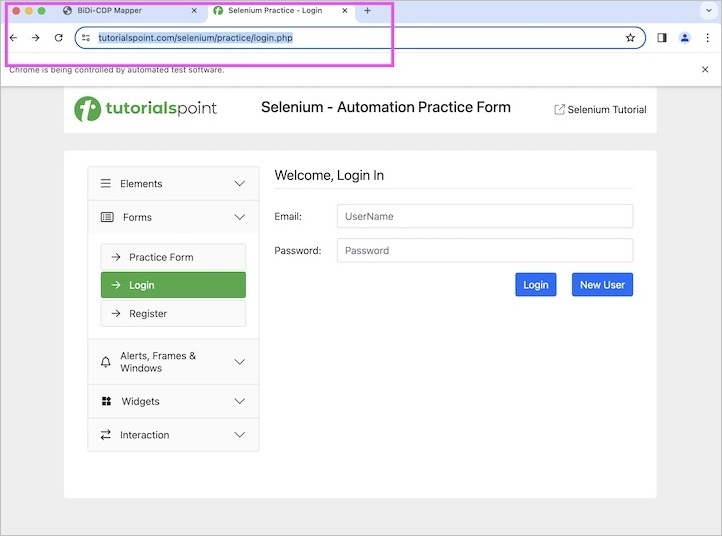This screenshot has width=722, height=536.
Task: Click the Interaction swap arrows icon
Action: (x=105, y=435)
